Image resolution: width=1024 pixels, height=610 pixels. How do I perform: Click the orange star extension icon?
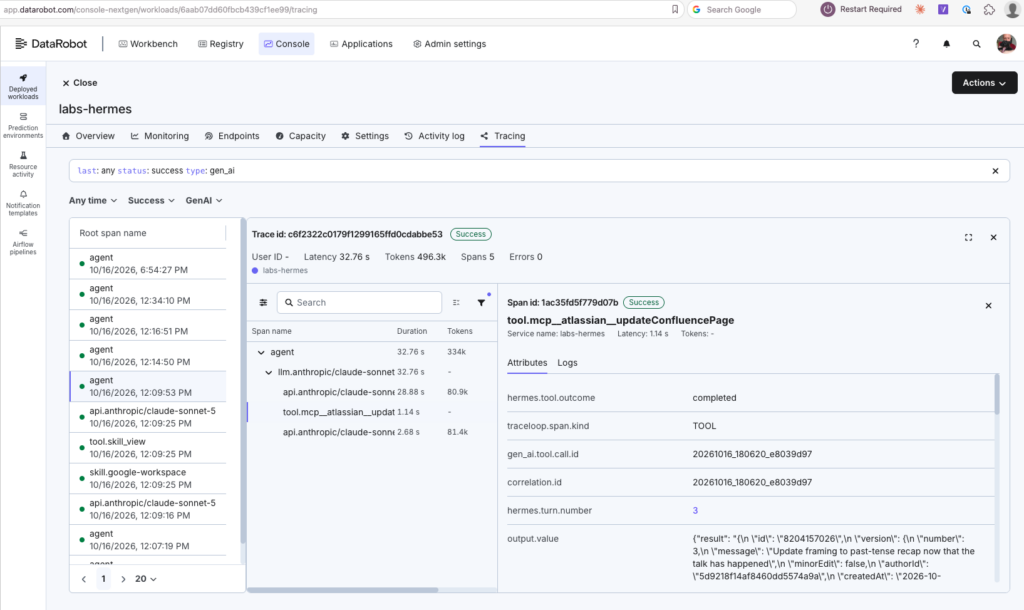(920, 9)
